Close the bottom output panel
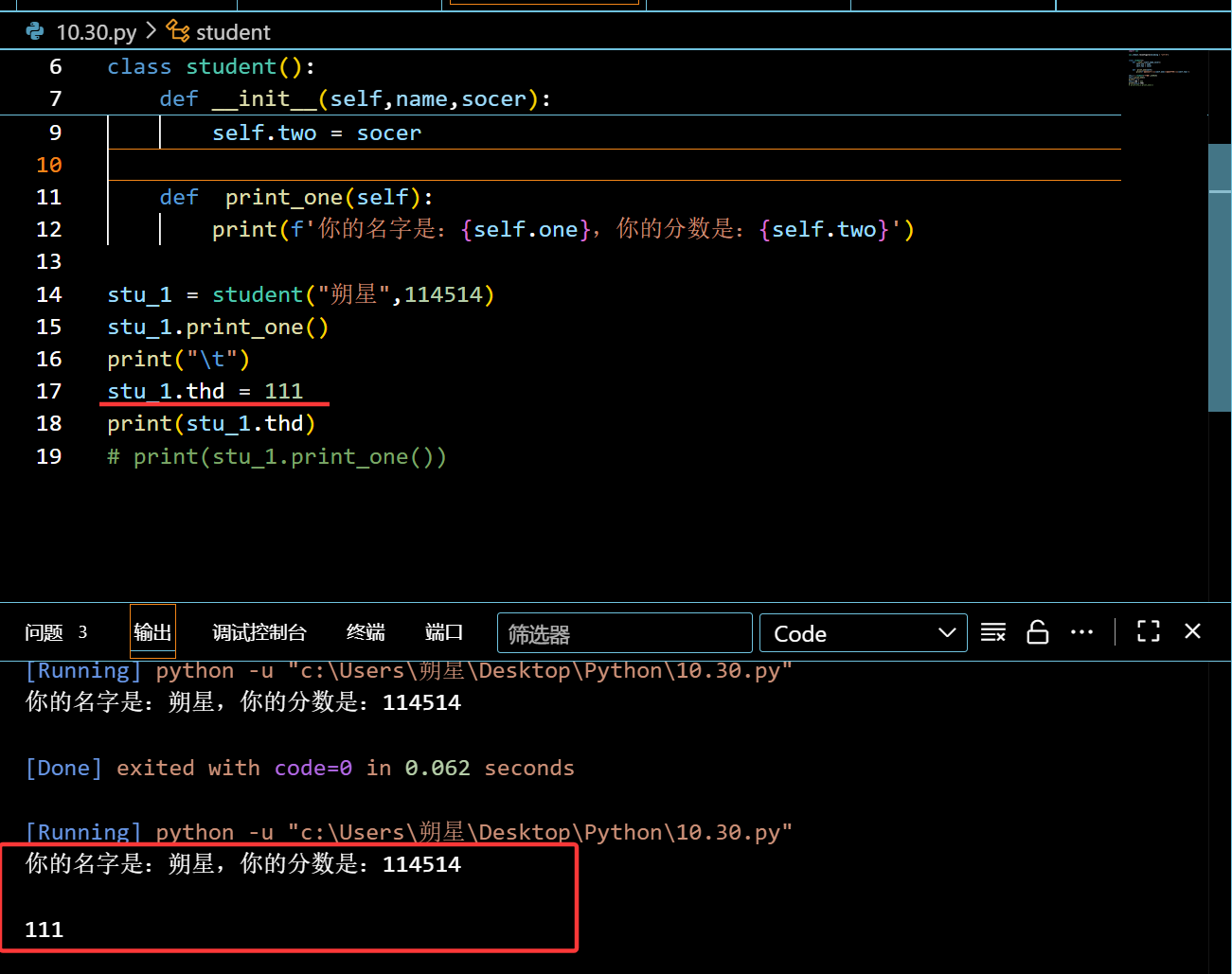1232x974 pixels. click(1192, 631)
